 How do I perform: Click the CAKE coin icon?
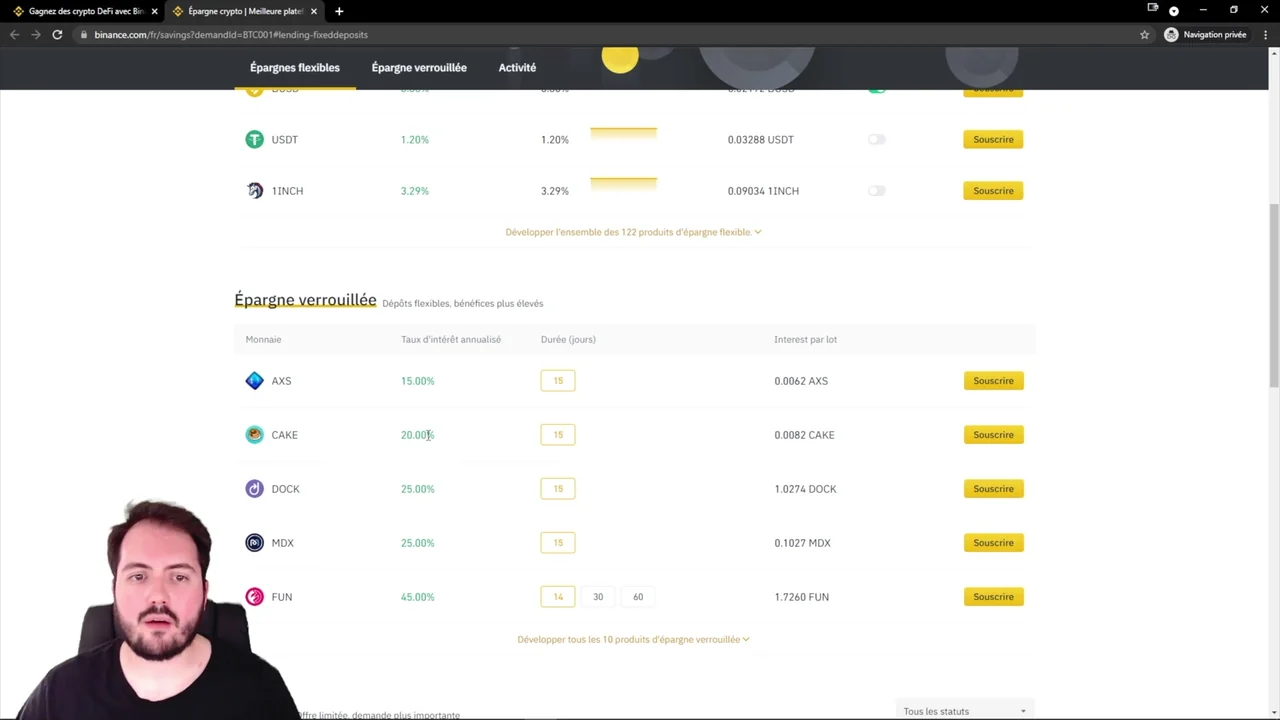click(254, 434)
